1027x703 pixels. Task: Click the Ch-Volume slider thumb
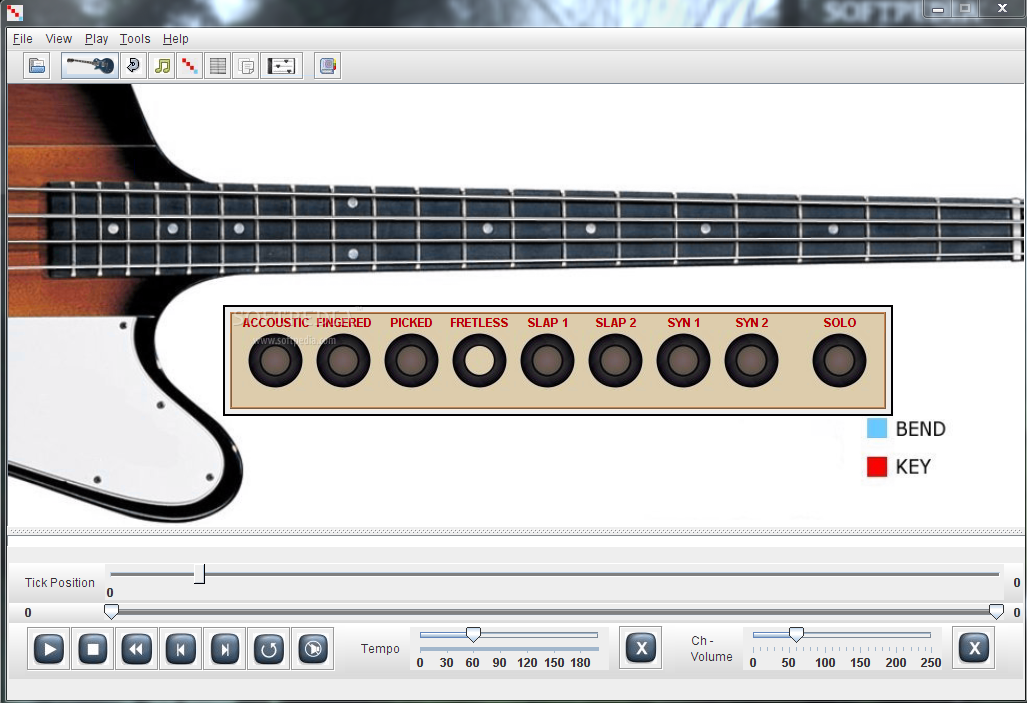coord(796,634)
